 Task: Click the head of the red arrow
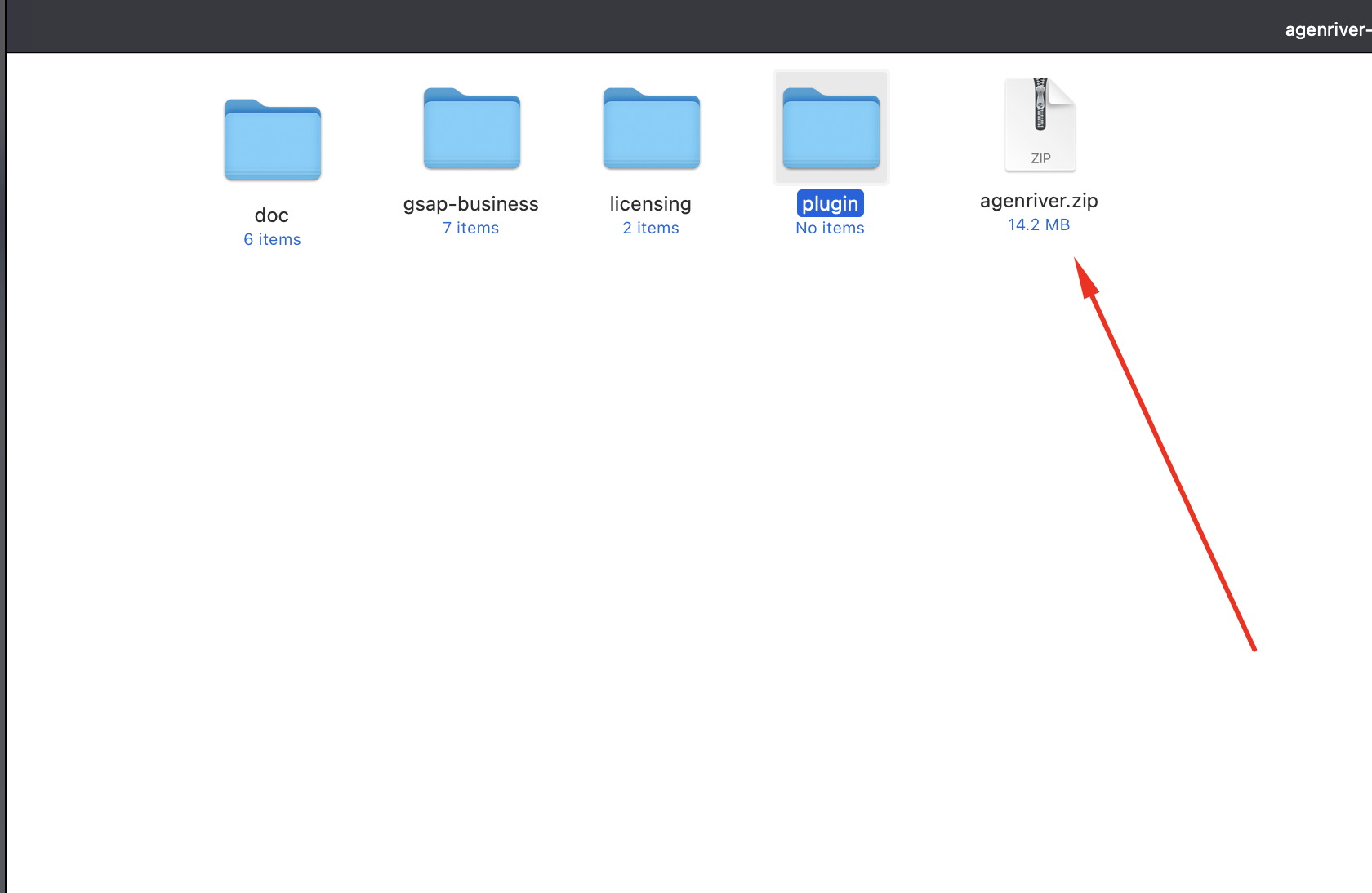click(x=1084, y=275)
